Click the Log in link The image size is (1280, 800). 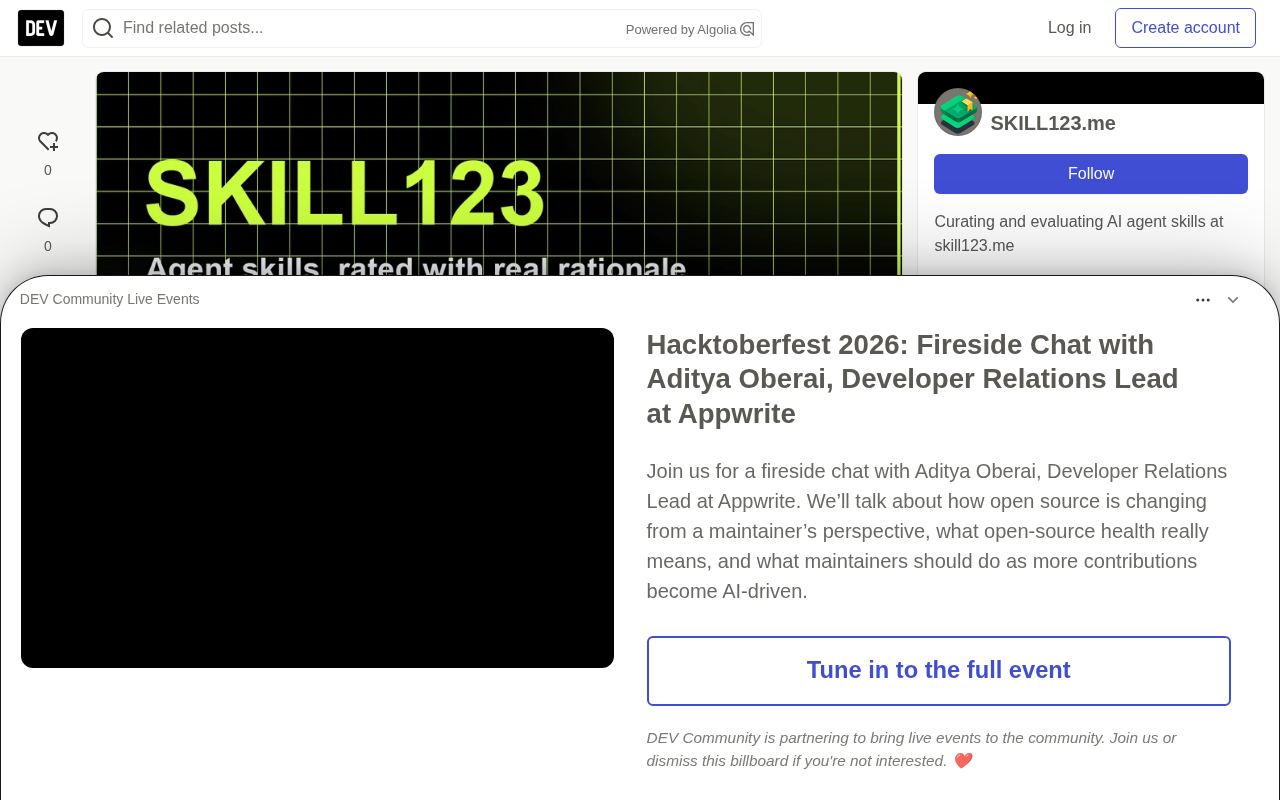click(x=1069, y=28)
